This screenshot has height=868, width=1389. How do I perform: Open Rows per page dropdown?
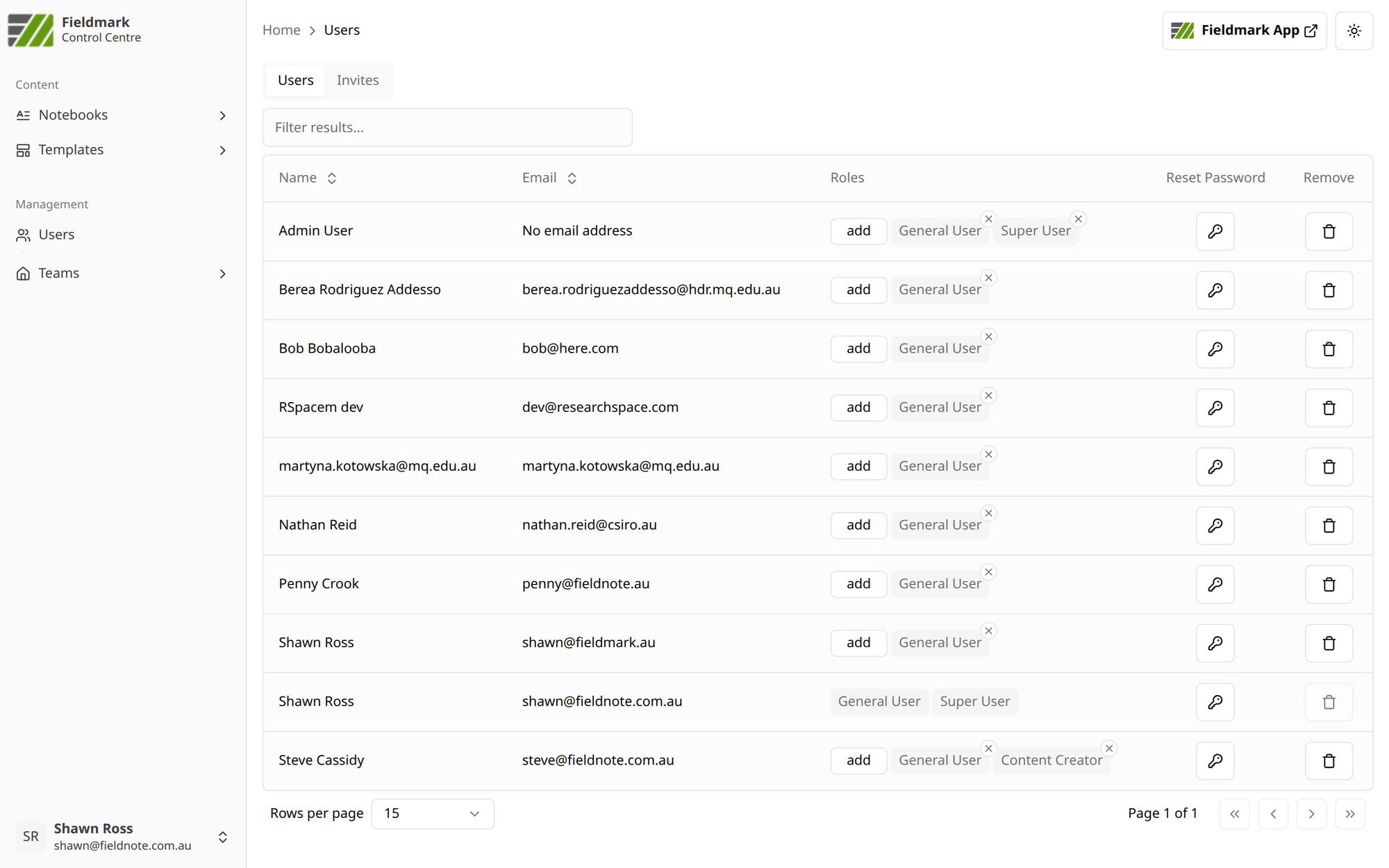click(x=432, y=814)
